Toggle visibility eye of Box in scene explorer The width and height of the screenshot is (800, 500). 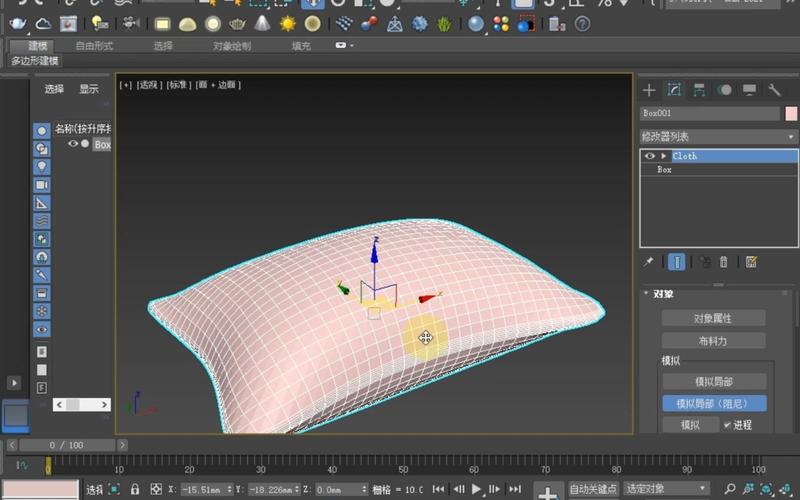click(x=73, y=144)
